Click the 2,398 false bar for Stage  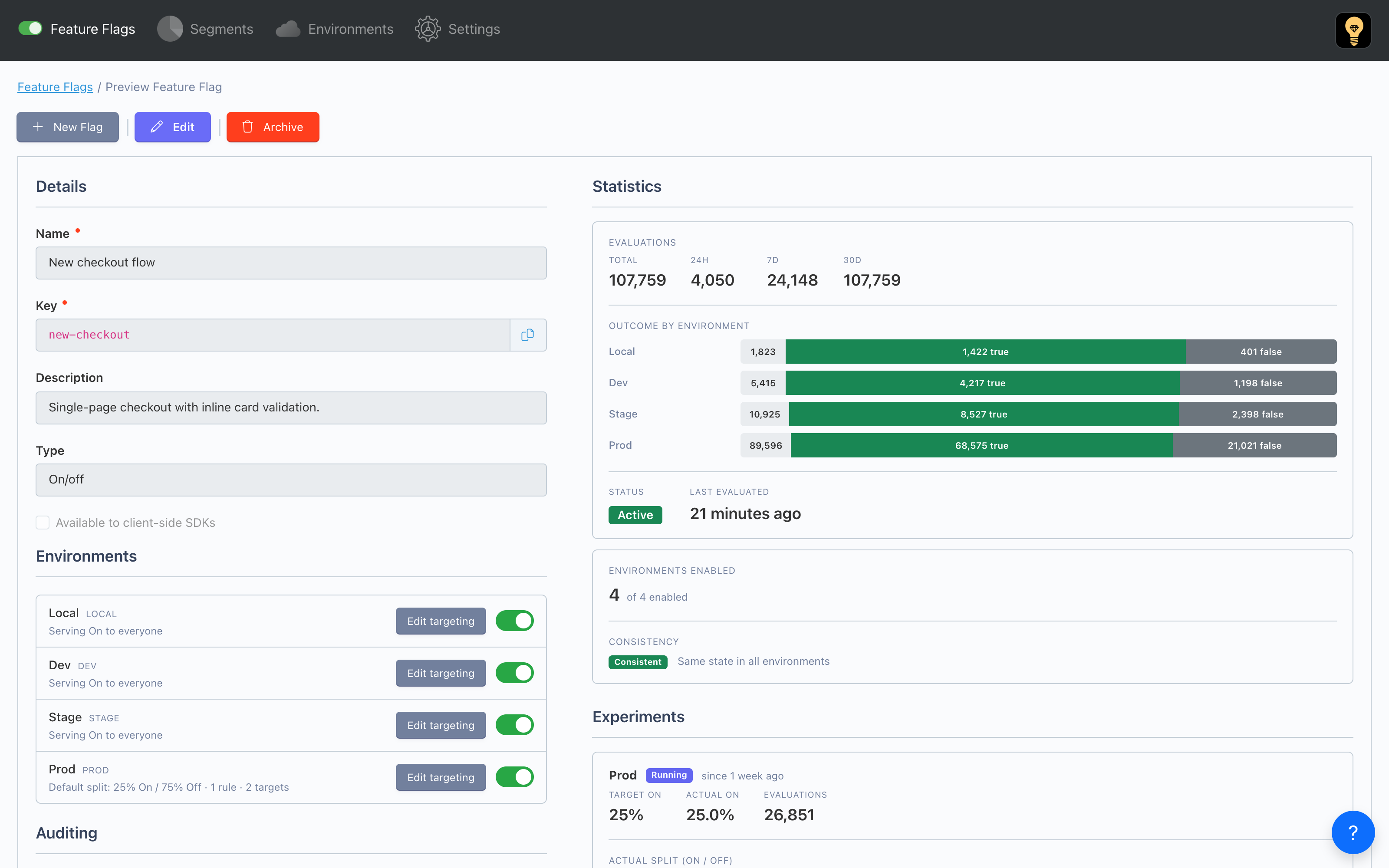click(x=1257, y=414)
